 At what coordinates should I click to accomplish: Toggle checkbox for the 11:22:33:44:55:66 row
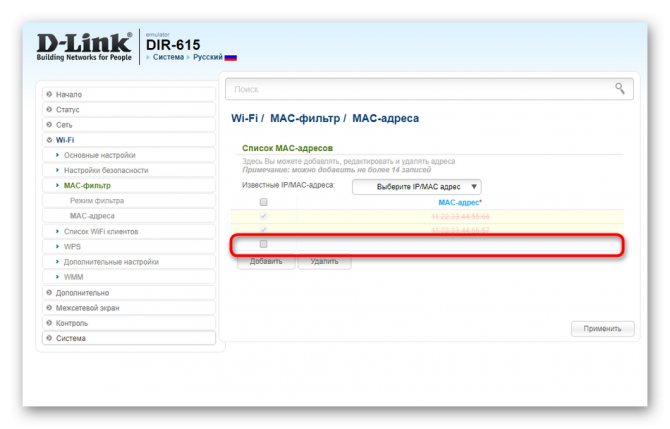pyautogui.click(x=263, y=216)
